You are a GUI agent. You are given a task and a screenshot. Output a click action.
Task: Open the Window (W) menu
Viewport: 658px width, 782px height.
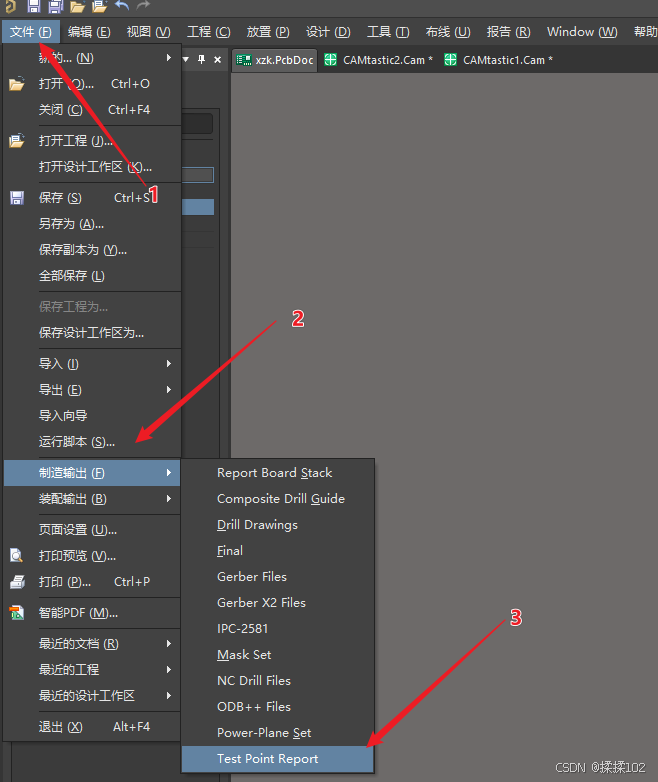(582, 32)
